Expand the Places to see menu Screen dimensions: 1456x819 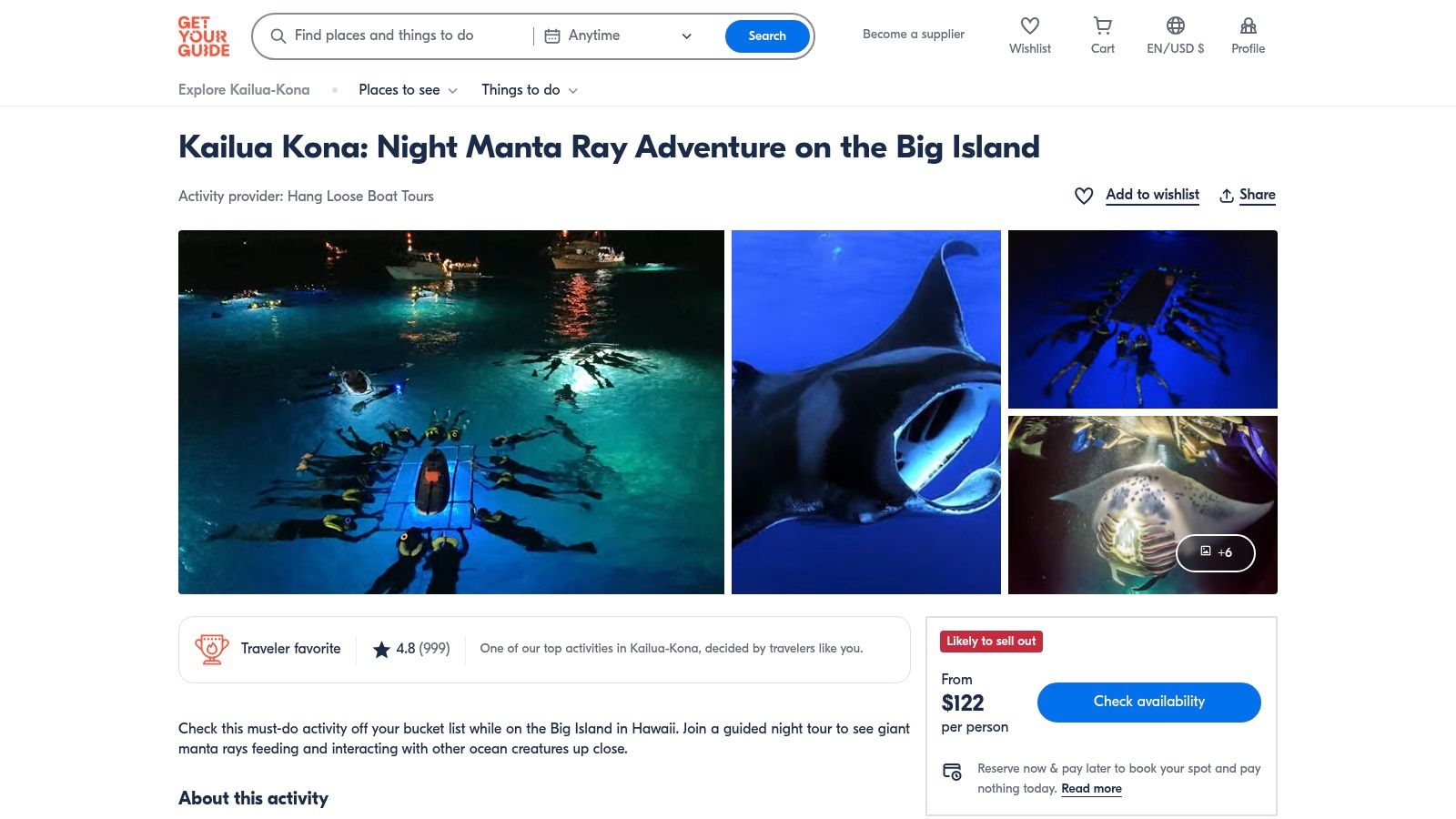tap(408, 90)
